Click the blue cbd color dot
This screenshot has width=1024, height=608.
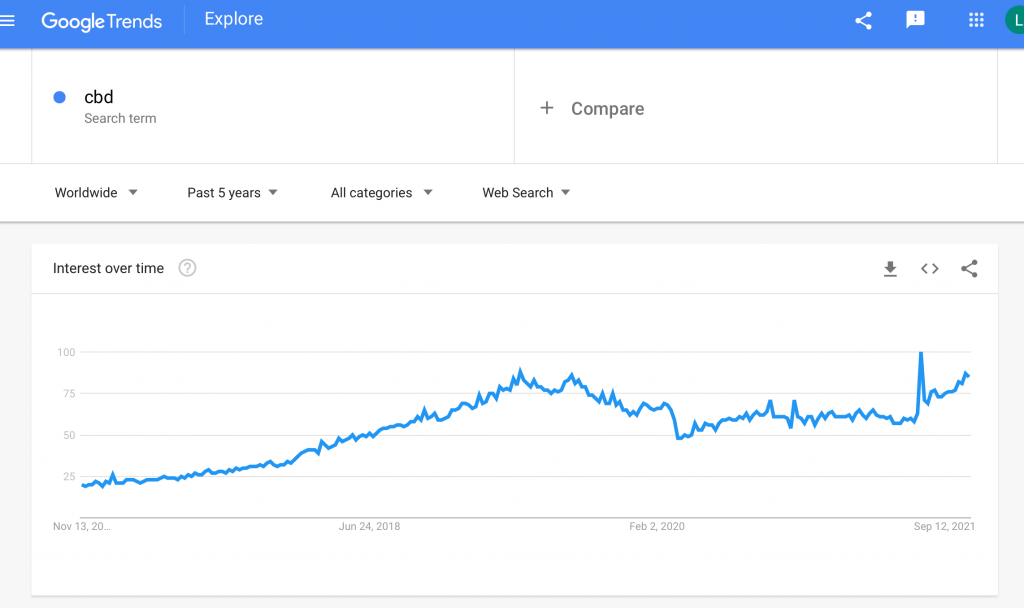[59, 97]
